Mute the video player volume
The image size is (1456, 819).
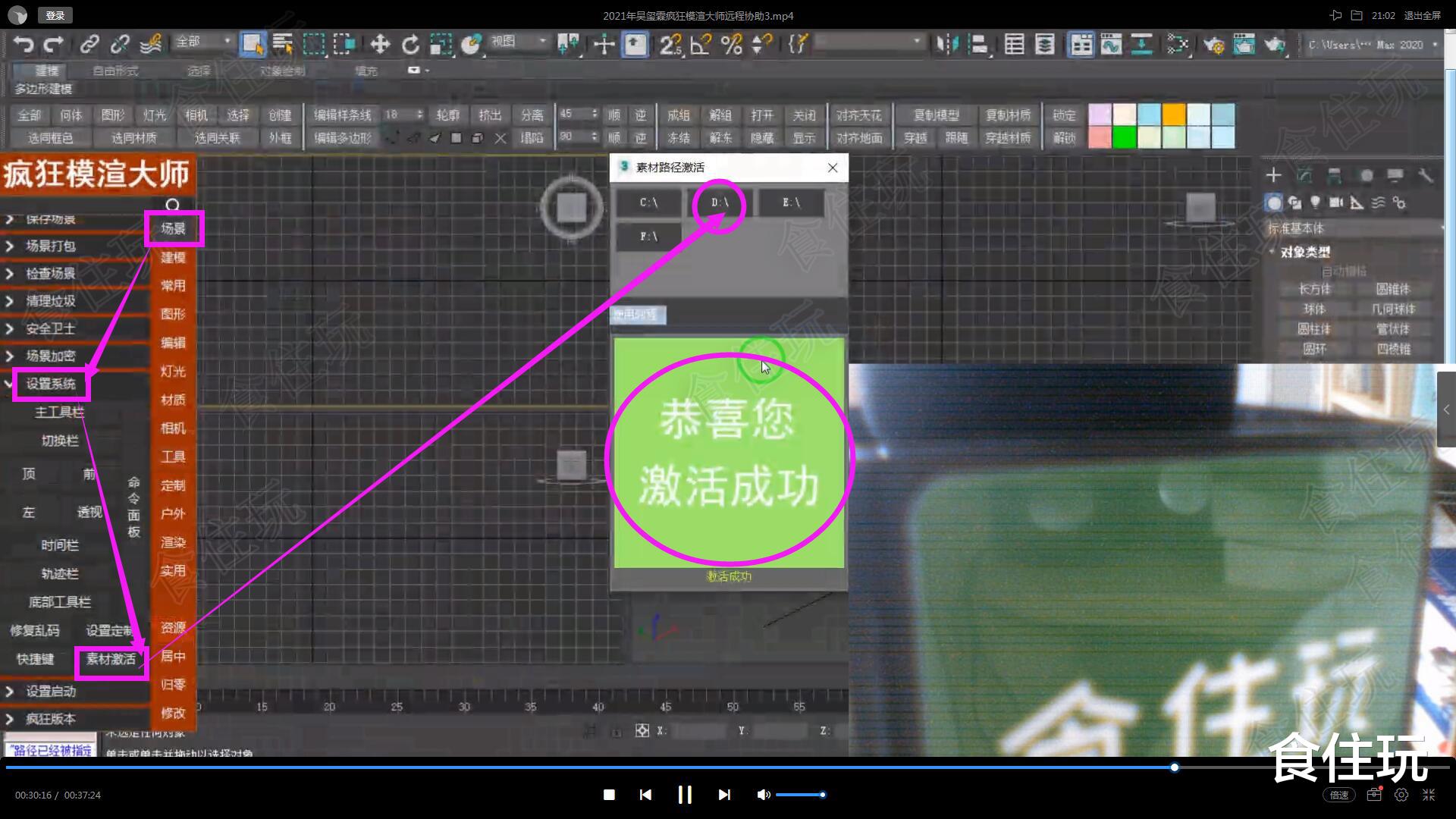coord(763,795)
